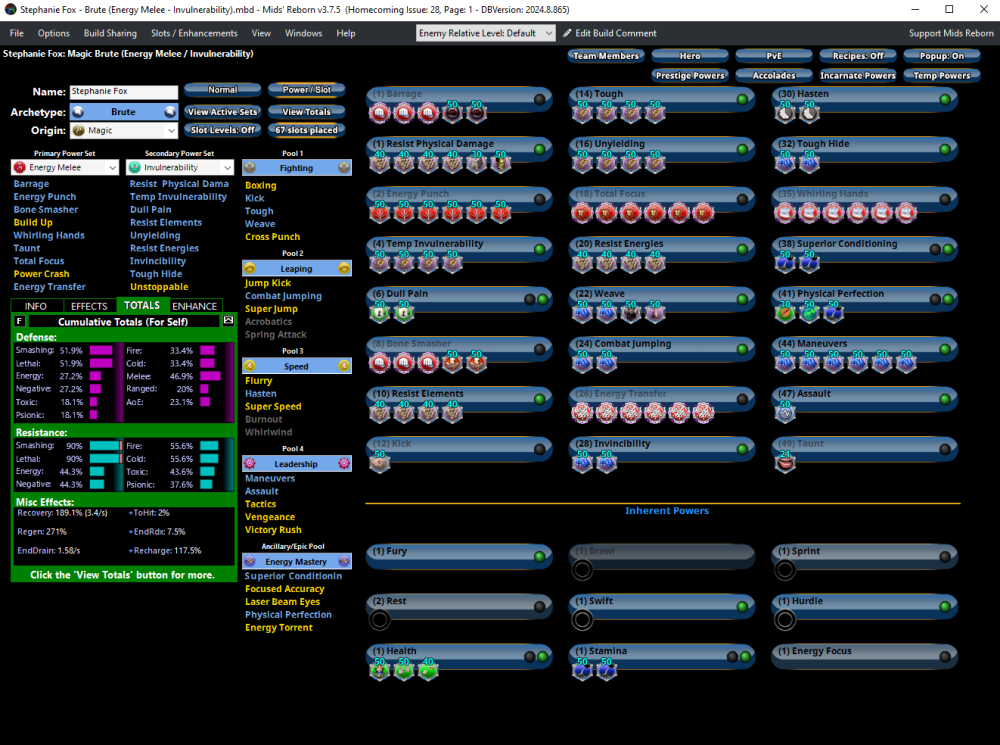
Task: Click the F button in Cumulative Totals header
Action: pyautogui.click(x=20, y=321)
